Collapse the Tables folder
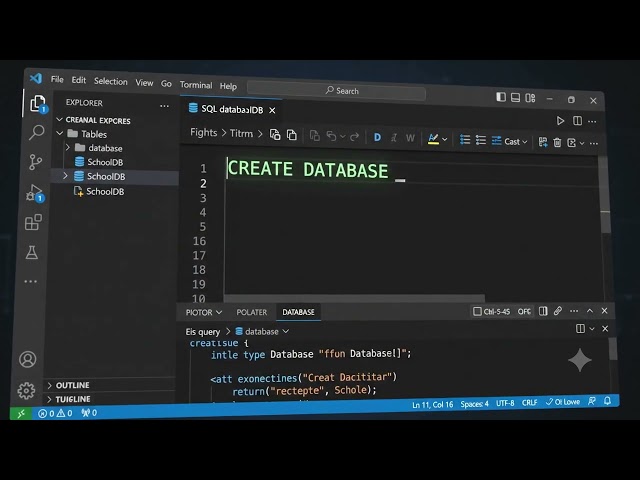 pos(60,133)
